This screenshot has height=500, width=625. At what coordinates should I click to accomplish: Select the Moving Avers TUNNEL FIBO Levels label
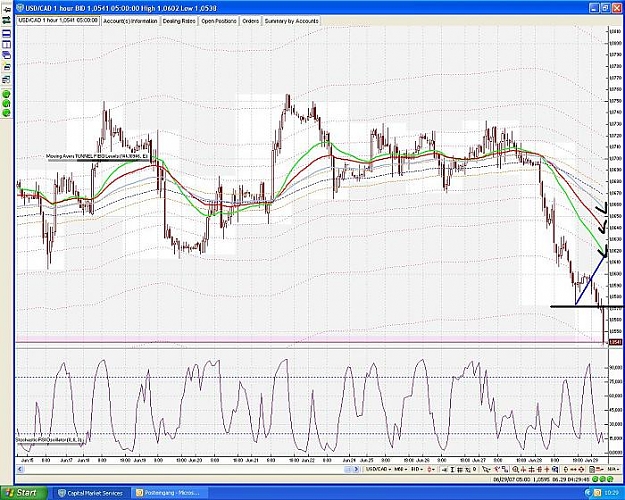pyautogui.click(x=97, y=156)
